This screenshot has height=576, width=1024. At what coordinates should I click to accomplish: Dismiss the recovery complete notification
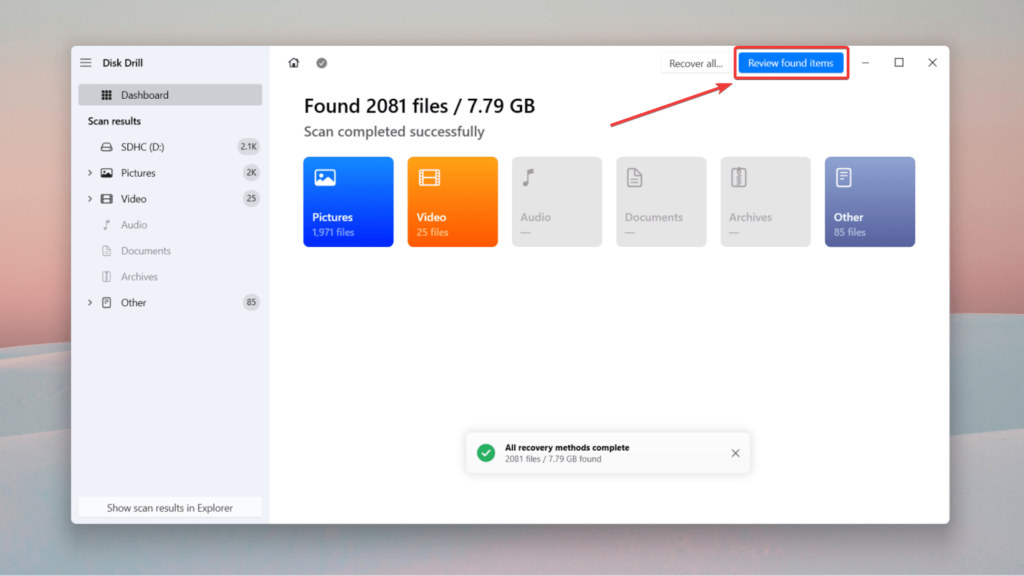(735, 453)
